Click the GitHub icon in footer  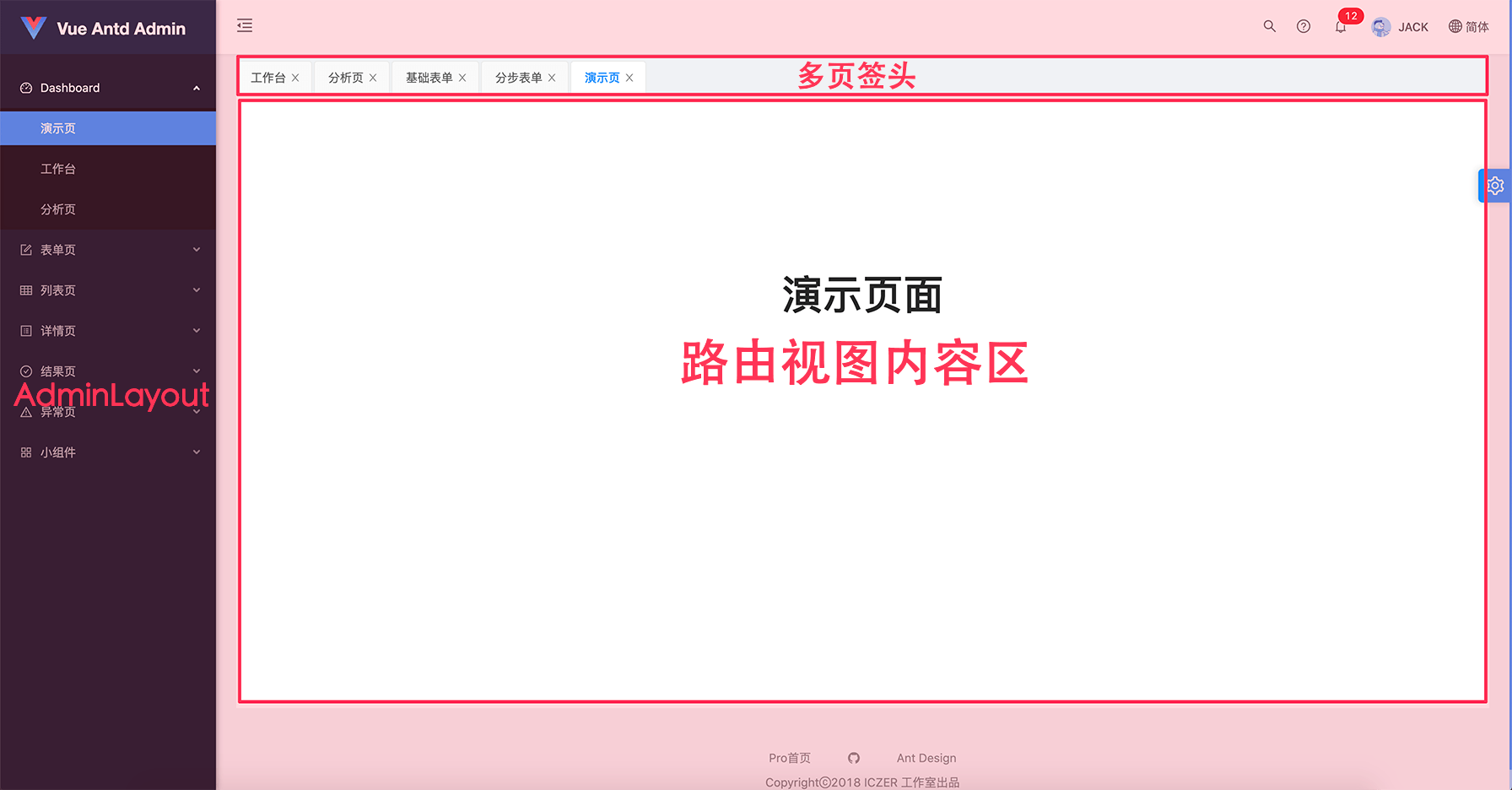(854, 758)
